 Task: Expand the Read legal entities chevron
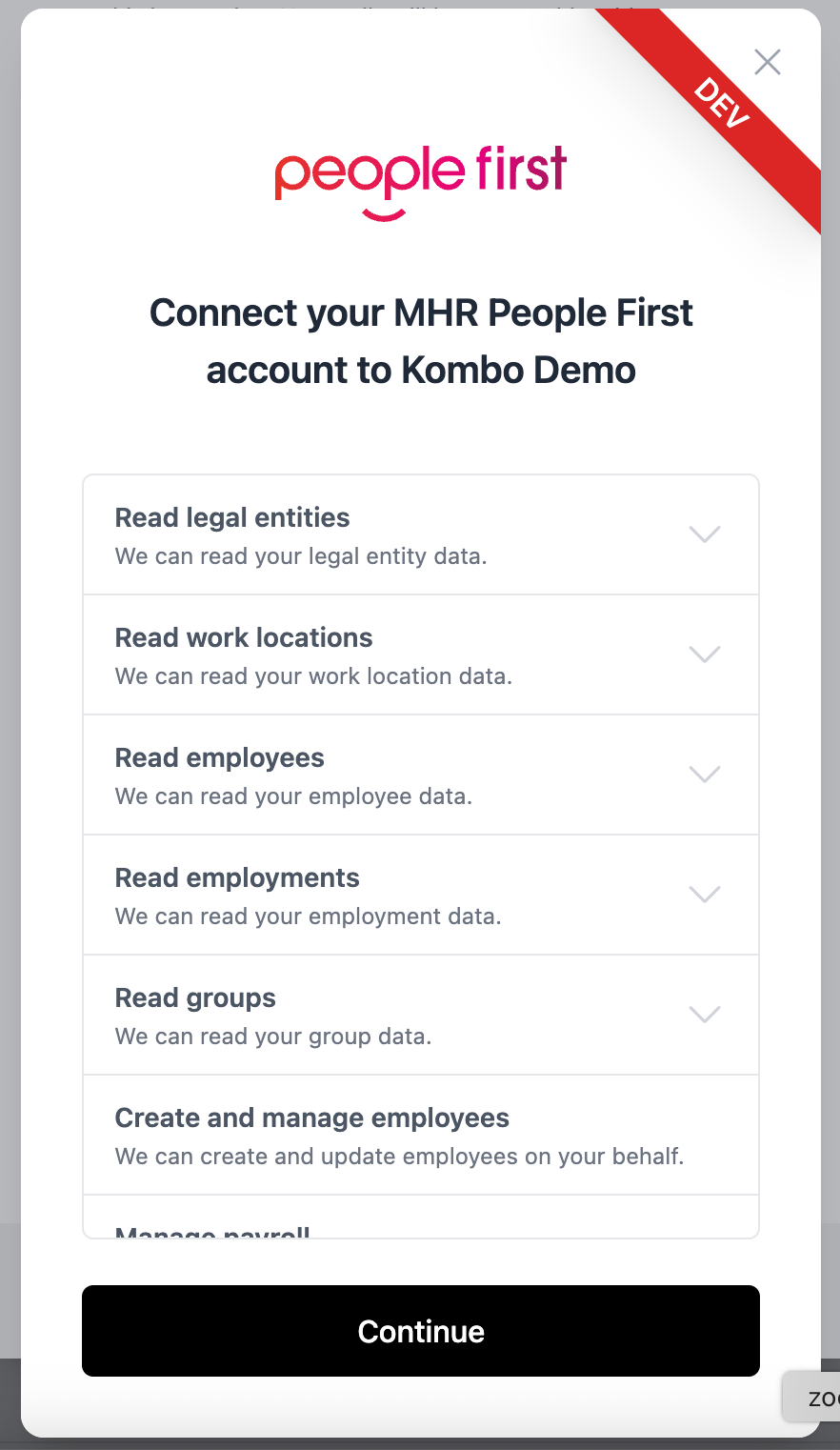click(x=705, y=534)
